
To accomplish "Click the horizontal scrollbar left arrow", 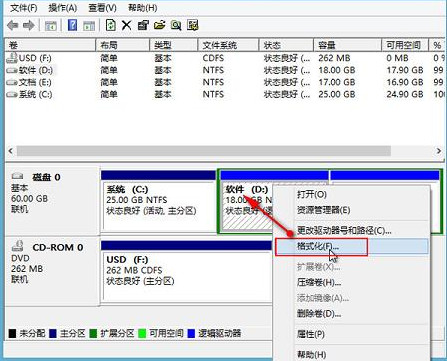I will [x=10, y=151].
